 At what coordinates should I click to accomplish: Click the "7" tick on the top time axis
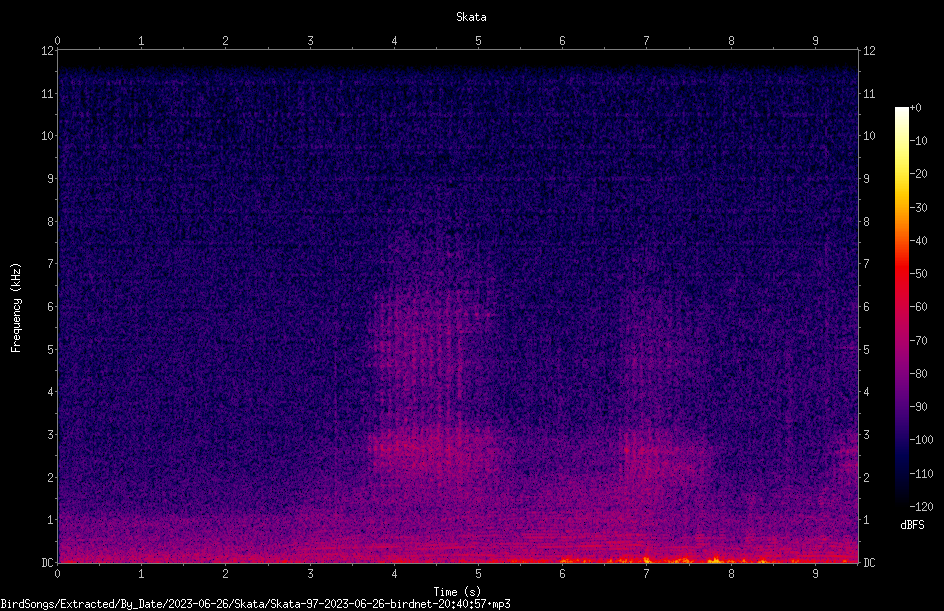(x=647, y=41)
